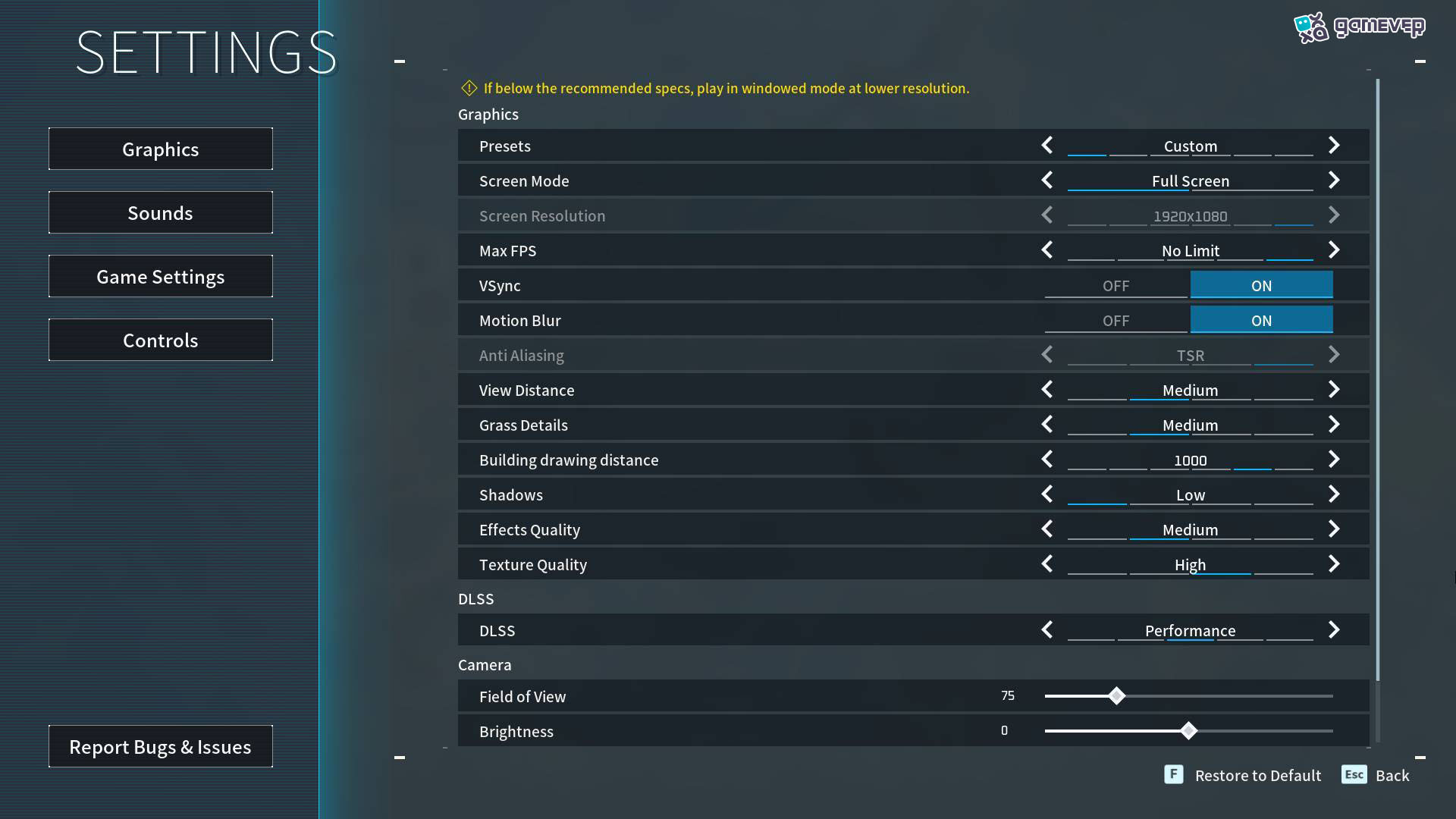Click Back to exit settings
The height and width of the screenshot is (819, 1456).
[1392, 775]
